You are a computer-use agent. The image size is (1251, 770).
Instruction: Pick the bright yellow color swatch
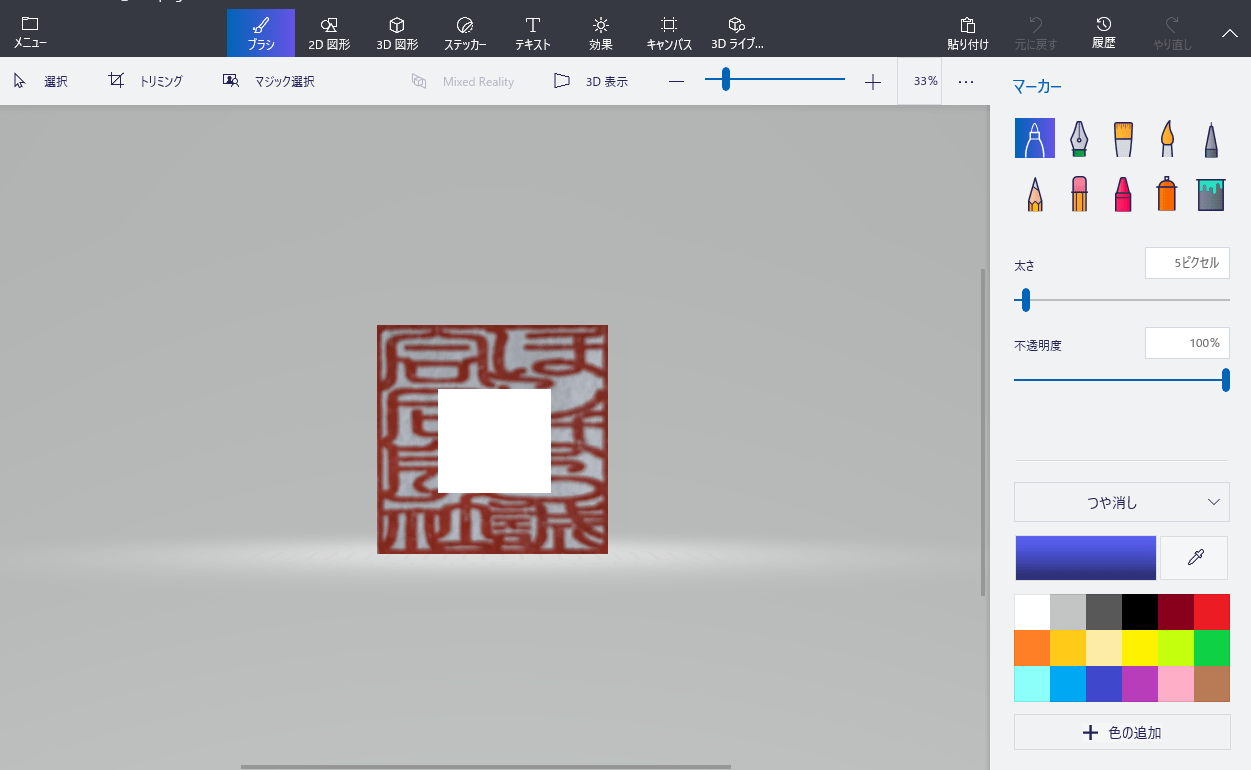[1140, 648]
